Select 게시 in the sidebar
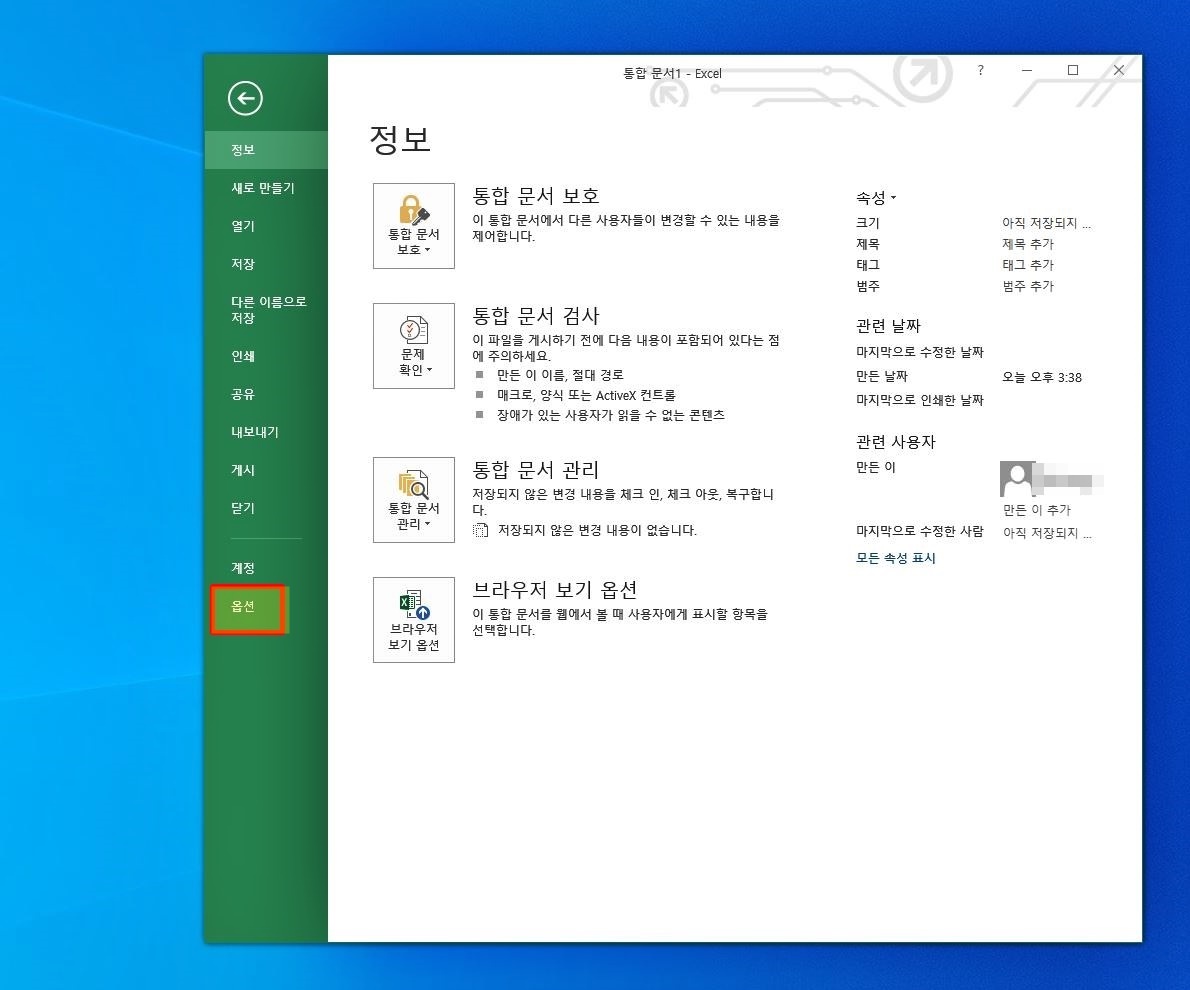 coord(266,469)
